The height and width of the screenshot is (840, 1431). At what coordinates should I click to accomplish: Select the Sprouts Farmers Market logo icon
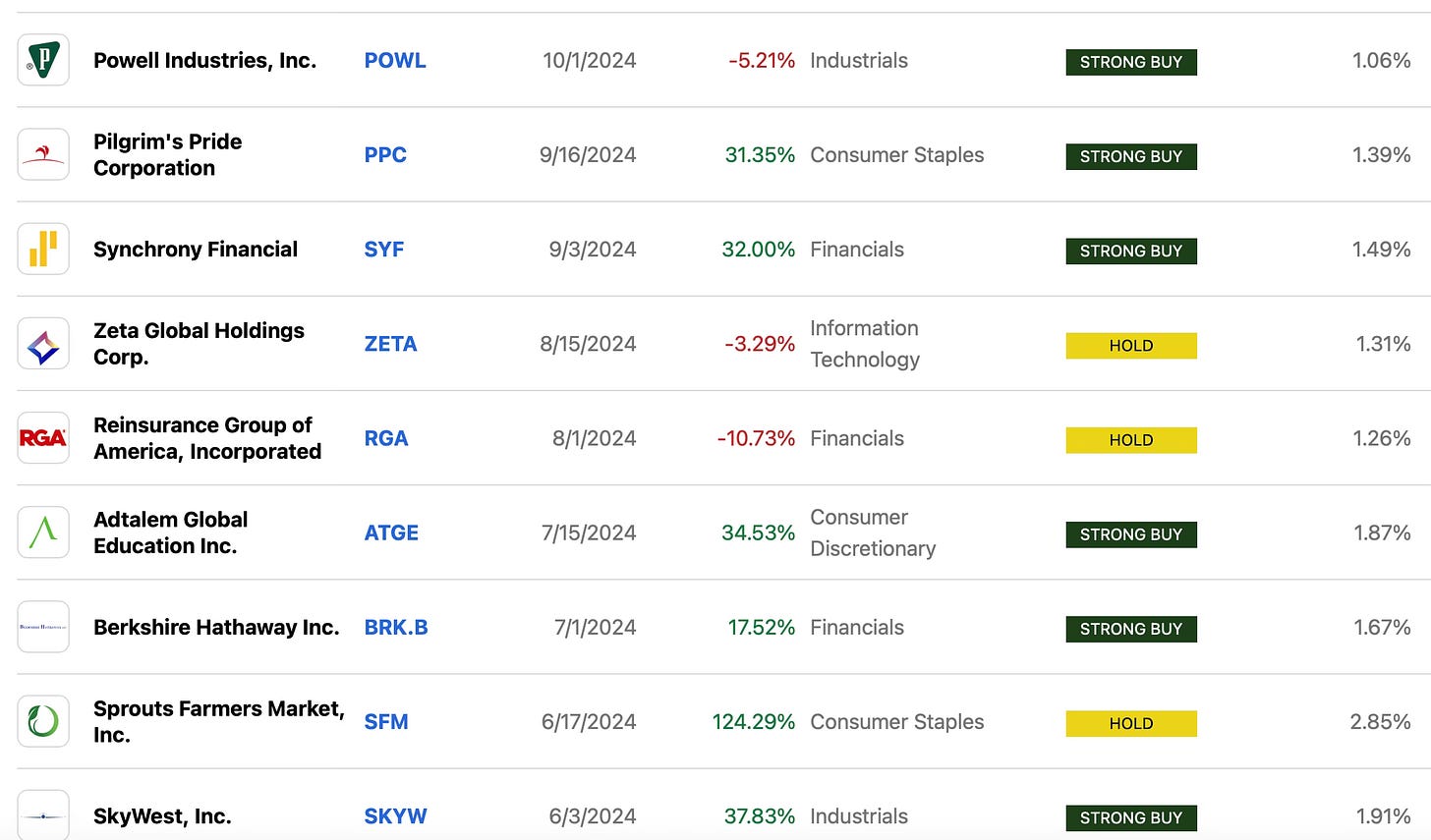point(43,720)
